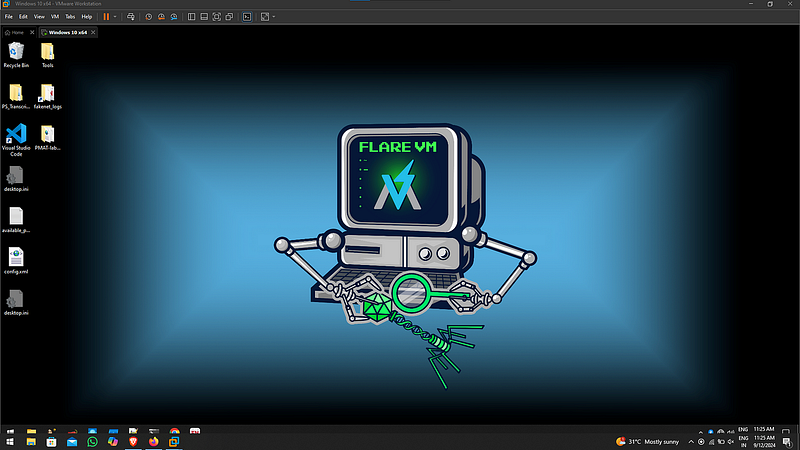Select the available_p... file icon
The image size is (800, 450).
pos(16,220)
